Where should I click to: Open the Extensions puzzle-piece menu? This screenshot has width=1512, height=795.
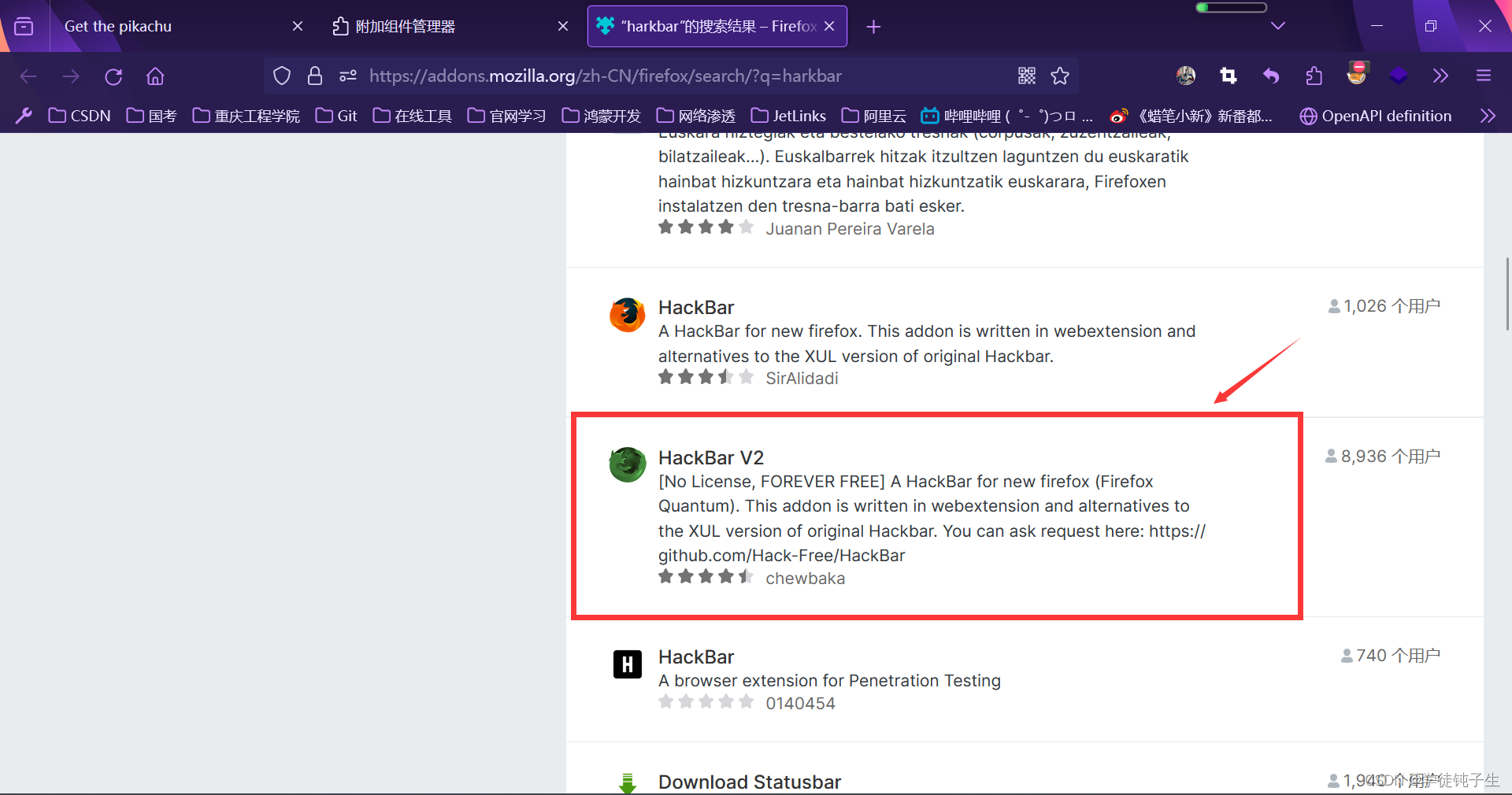click(x=1314, y=76)
